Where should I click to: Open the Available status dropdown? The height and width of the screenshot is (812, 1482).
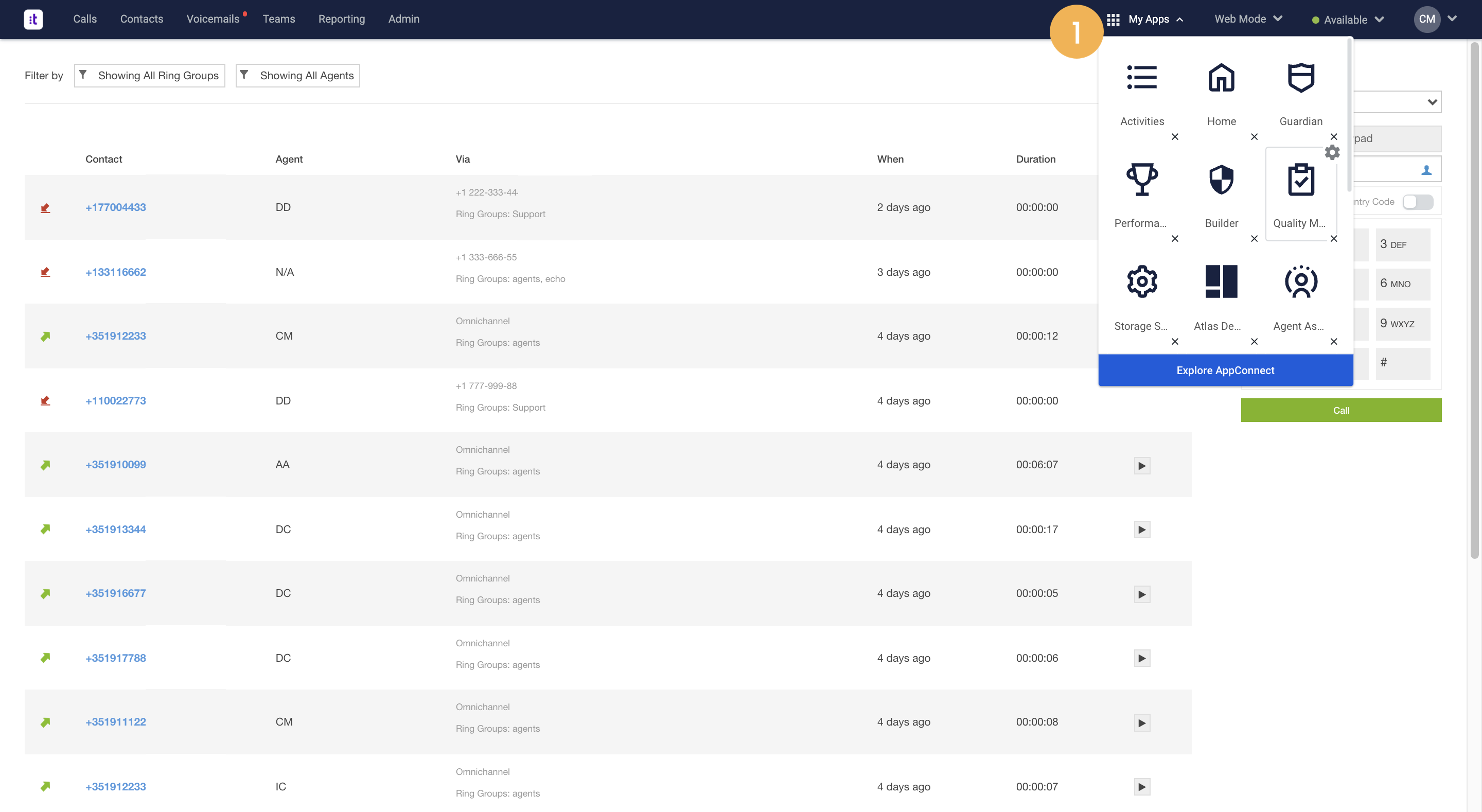(x=1347, y=20)
